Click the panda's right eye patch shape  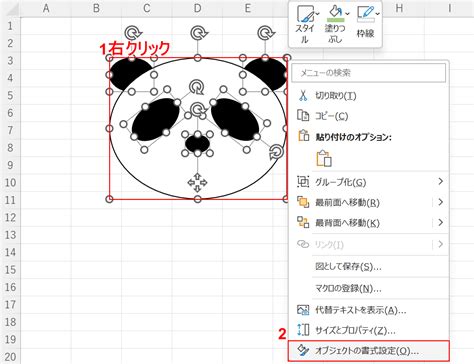click(235, 119)
